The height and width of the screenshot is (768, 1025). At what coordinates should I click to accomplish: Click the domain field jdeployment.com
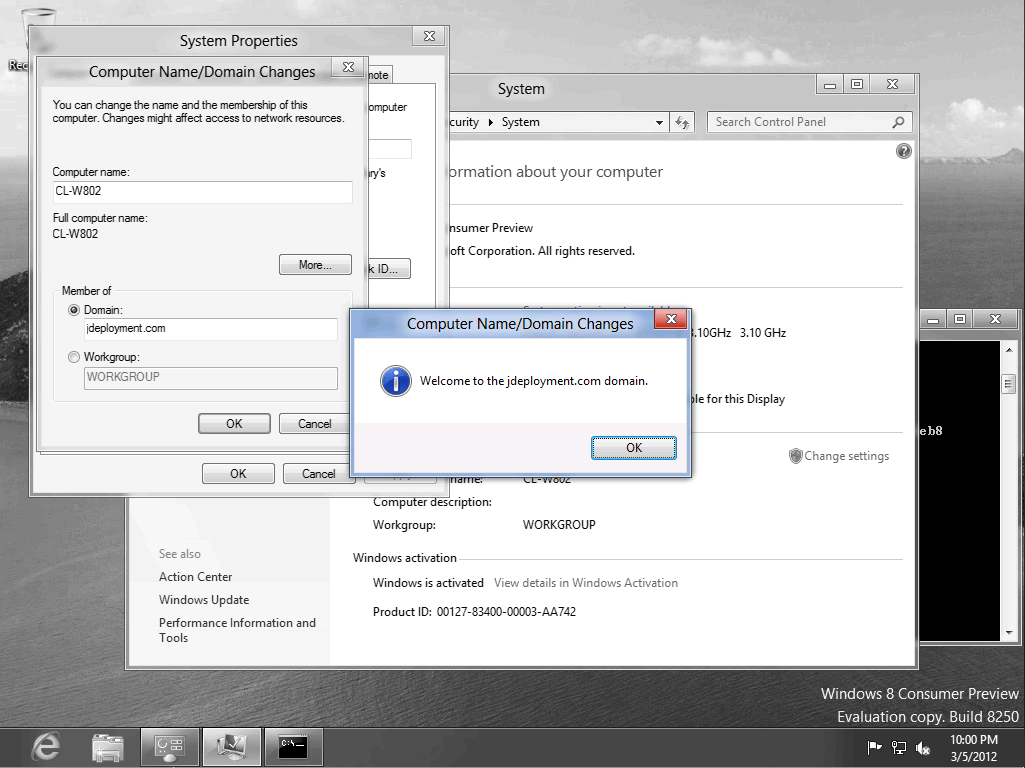coord(210,329)
